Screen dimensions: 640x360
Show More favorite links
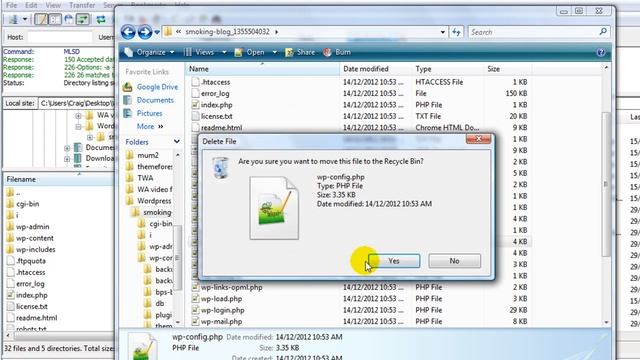150,127
